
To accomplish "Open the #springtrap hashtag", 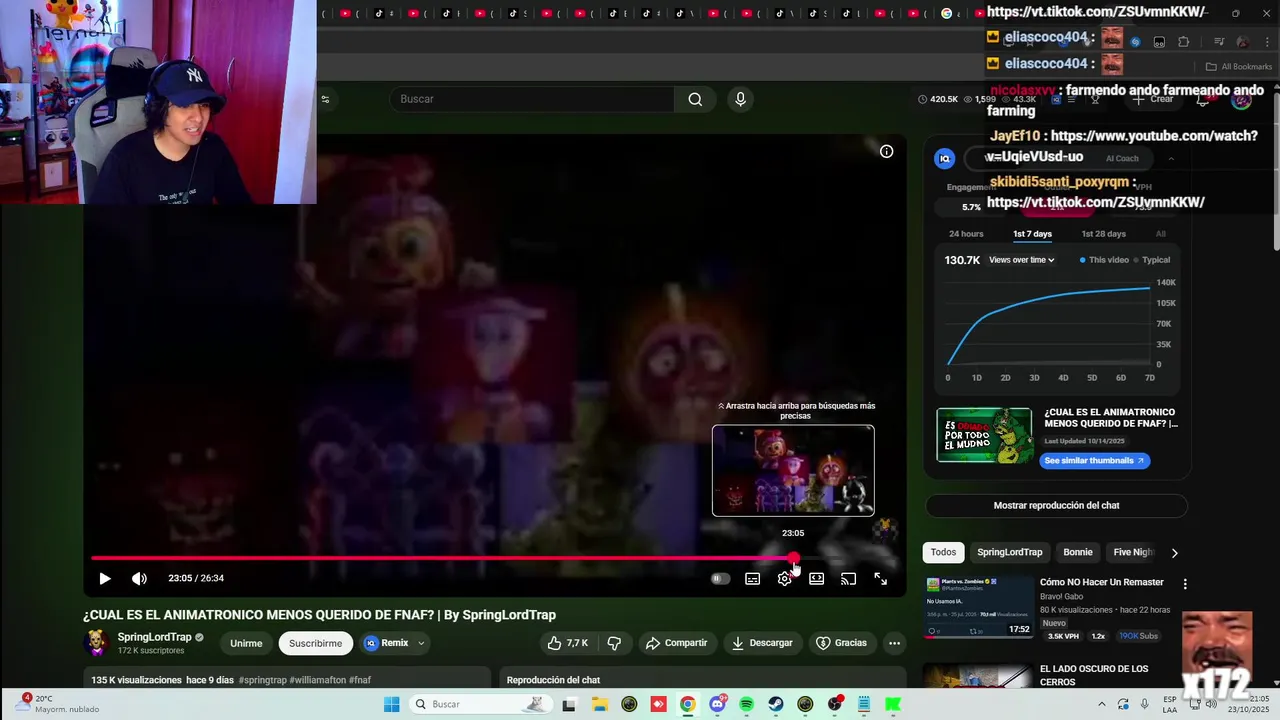I will click(262, 680).
